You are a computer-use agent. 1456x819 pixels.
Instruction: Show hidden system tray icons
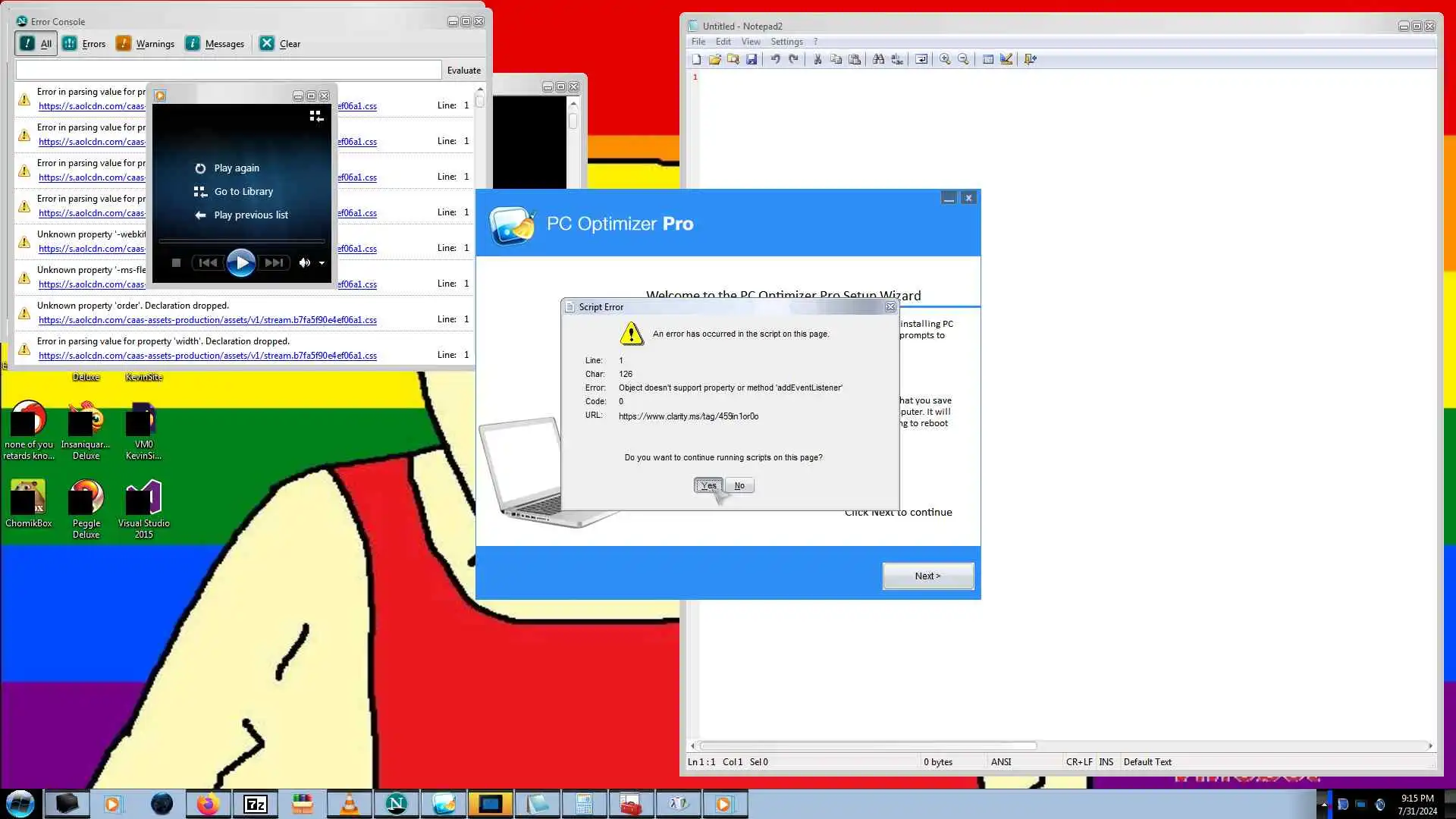coord(1324,804)
